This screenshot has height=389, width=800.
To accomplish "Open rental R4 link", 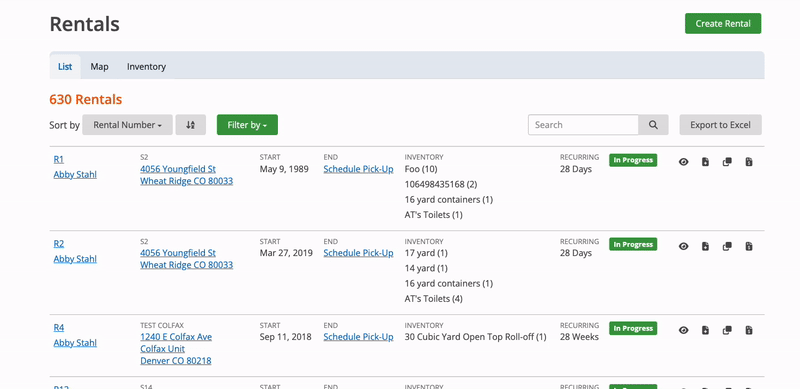I will point(59,328).
